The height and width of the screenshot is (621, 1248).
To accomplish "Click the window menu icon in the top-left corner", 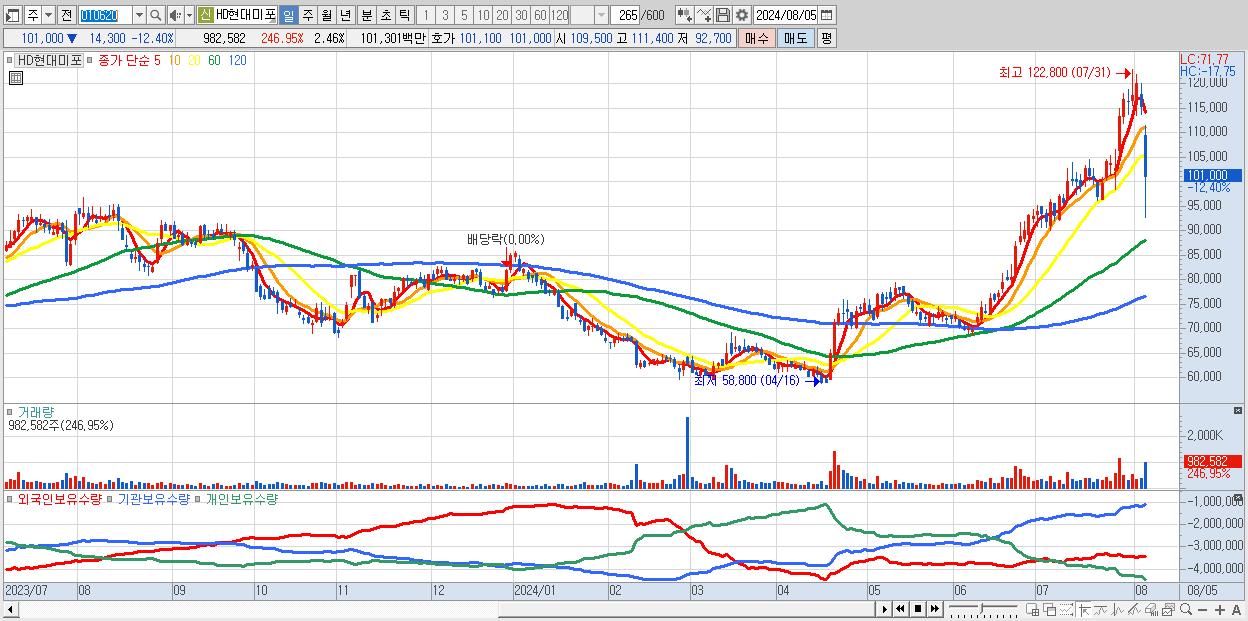I will coord(13,15).
